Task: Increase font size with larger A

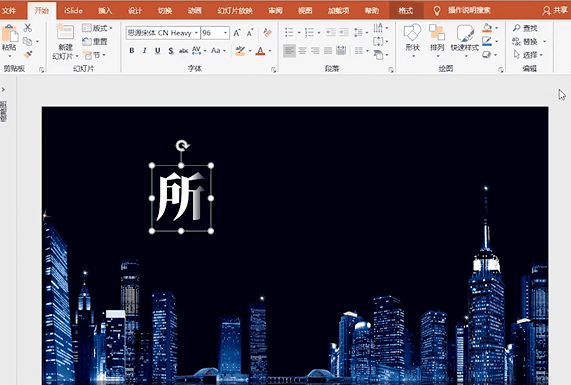Action: tap(237, 33)
